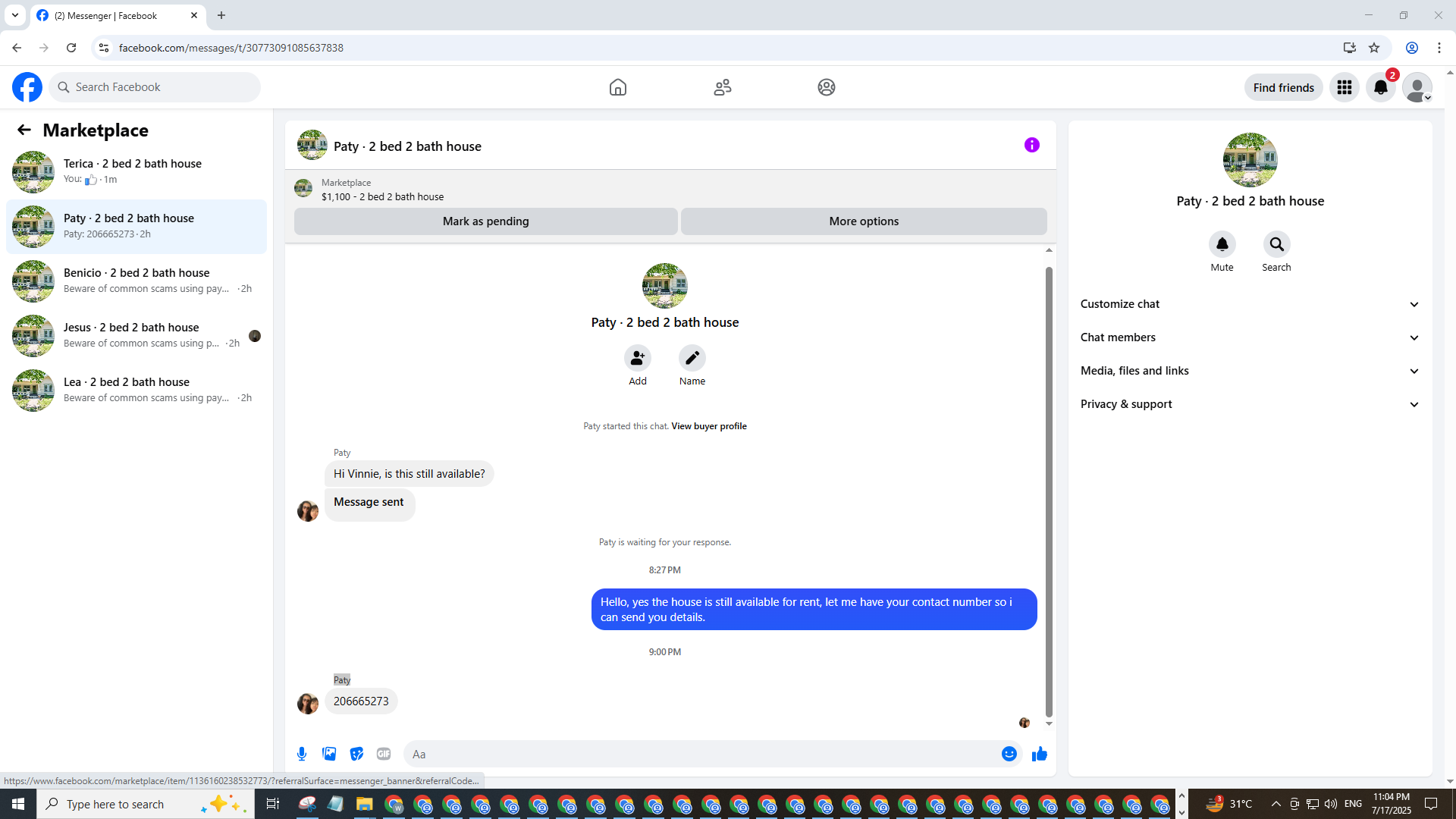The image size is (1456, 819).
Task: Search within the conversation
Action: 1277,244
